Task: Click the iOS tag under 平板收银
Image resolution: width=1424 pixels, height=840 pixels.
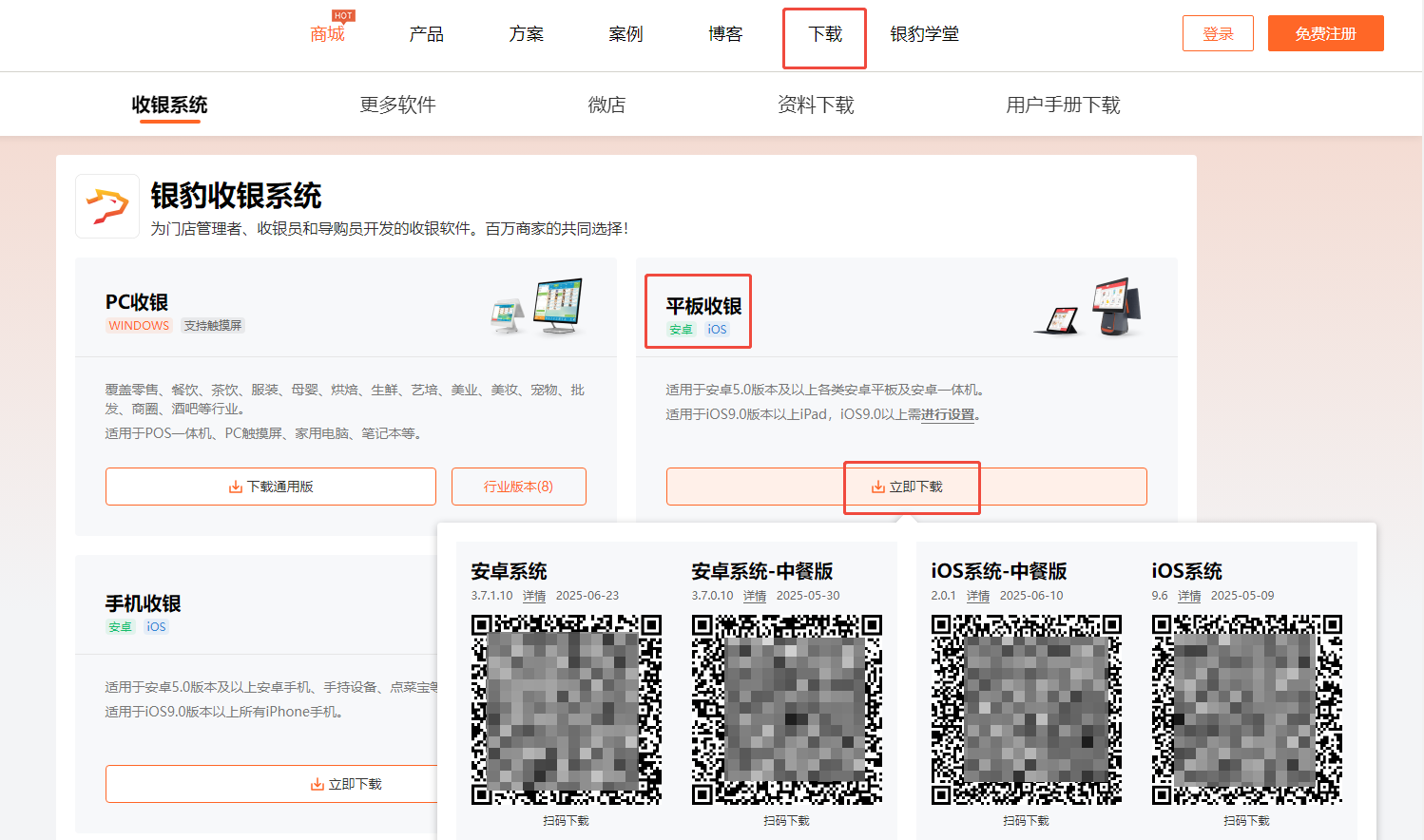Action: coord(717,330)
